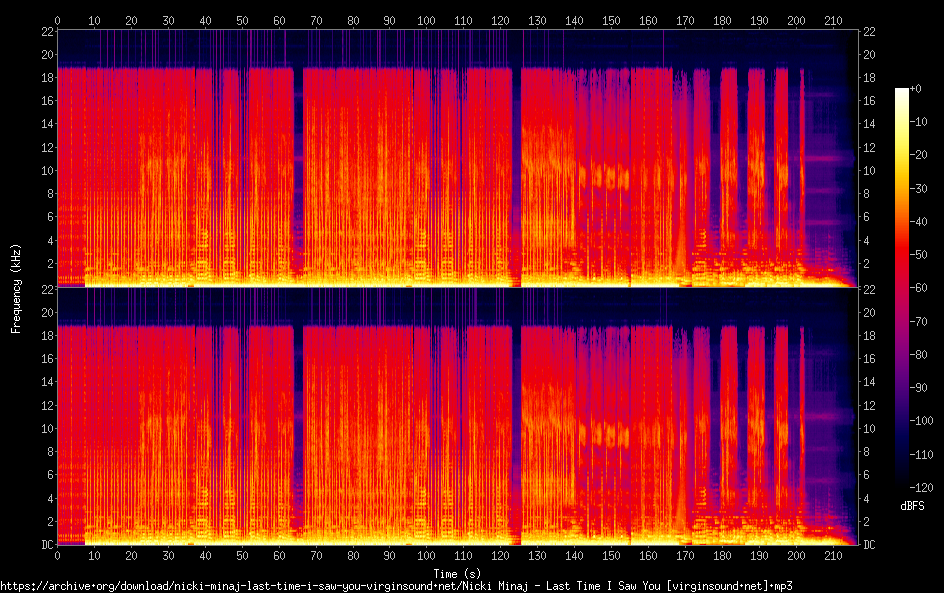
Task: Click the 50 second tick on the bottom time axis
Action: pos(242,557)
